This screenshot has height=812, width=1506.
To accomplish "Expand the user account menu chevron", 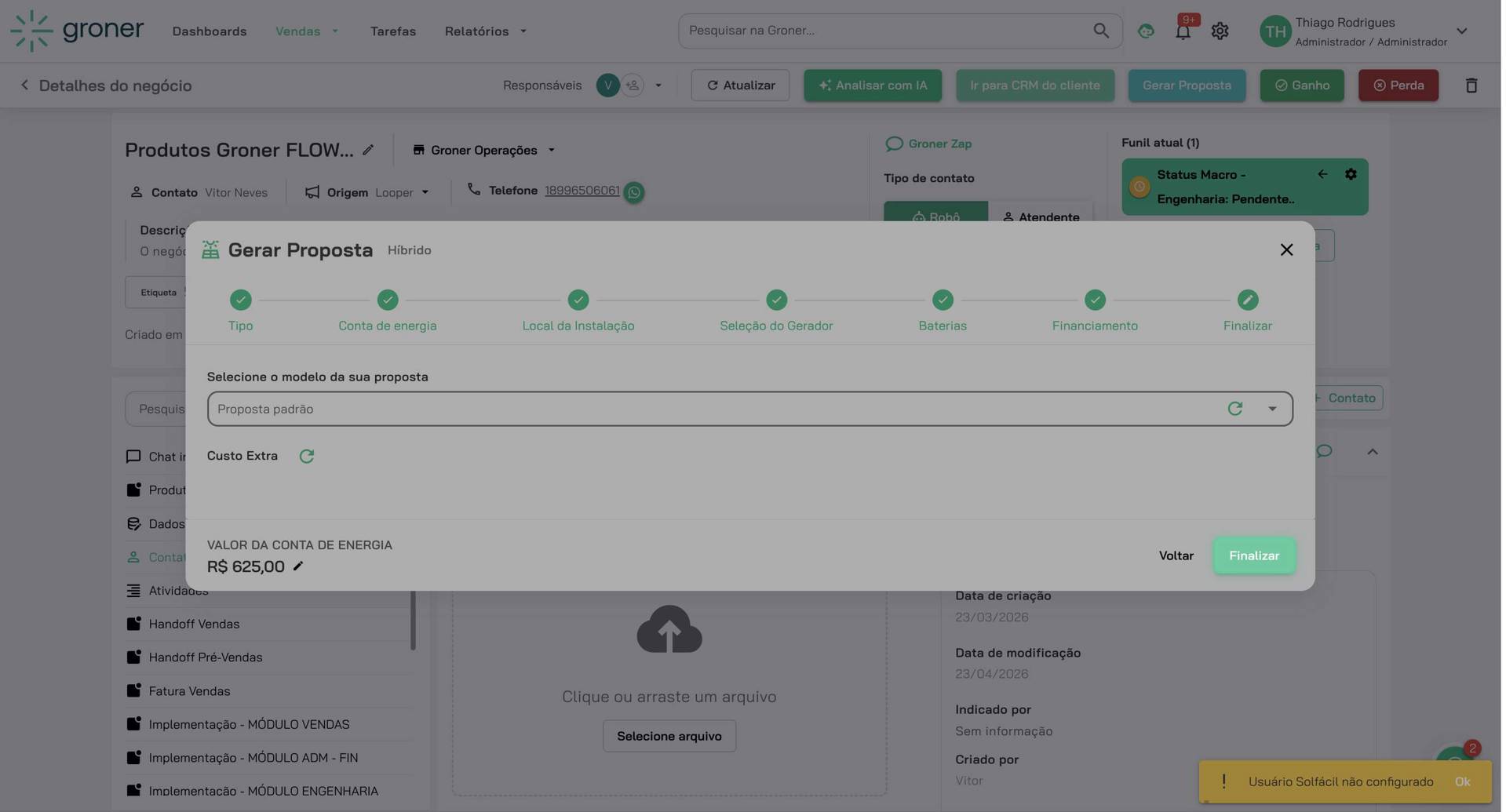I will coord(1462,31).
